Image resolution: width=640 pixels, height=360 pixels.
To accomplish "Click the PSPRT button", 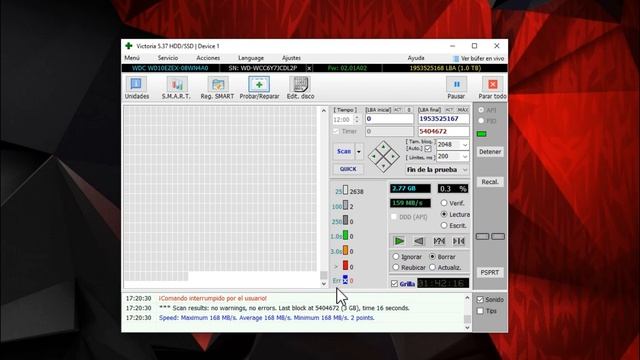I will pos(490,272).
